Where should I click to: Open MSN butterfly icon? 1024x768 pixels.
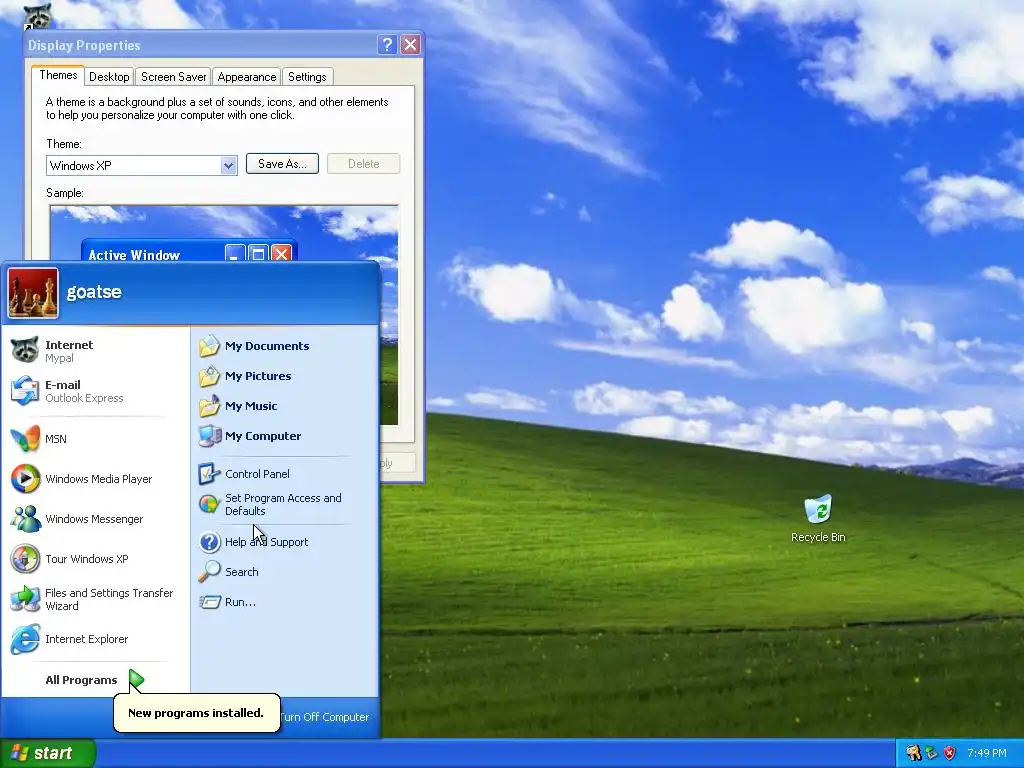[x=25, y=438]
